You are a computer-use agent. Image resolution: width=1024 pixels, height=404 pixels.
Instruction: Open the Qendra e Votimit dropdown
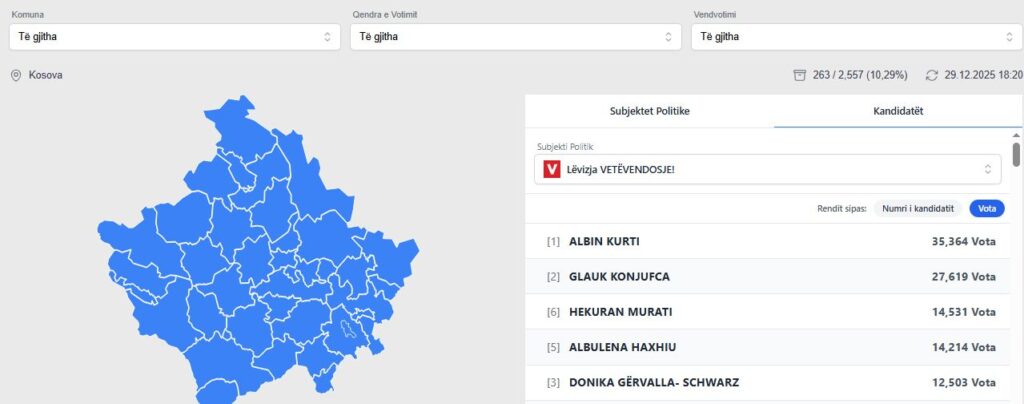pyautogui.click(x=514, y=37)
